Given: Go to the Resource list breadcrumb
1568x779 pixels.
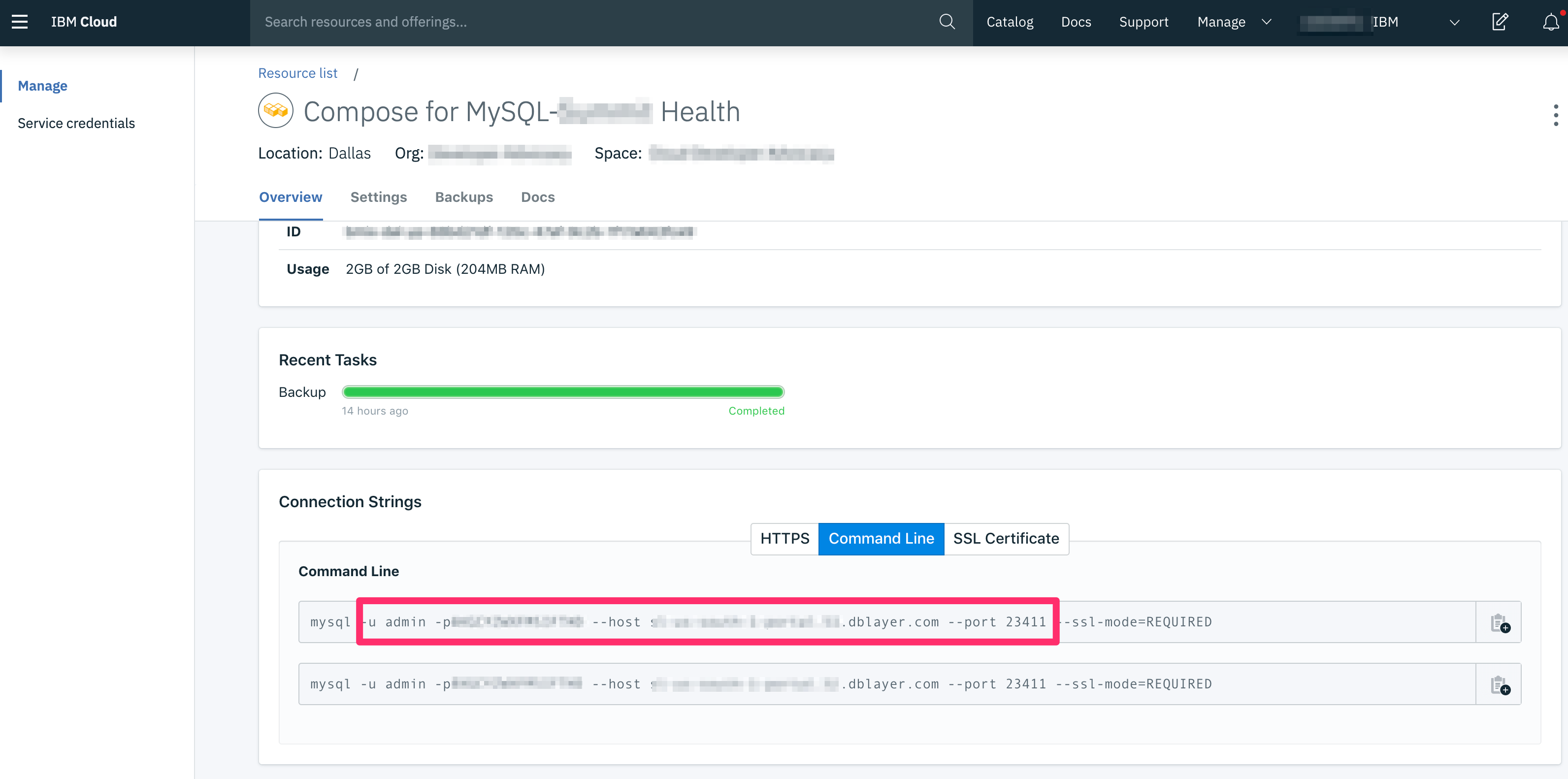Looking at the screenshot, I should [297, 73].
